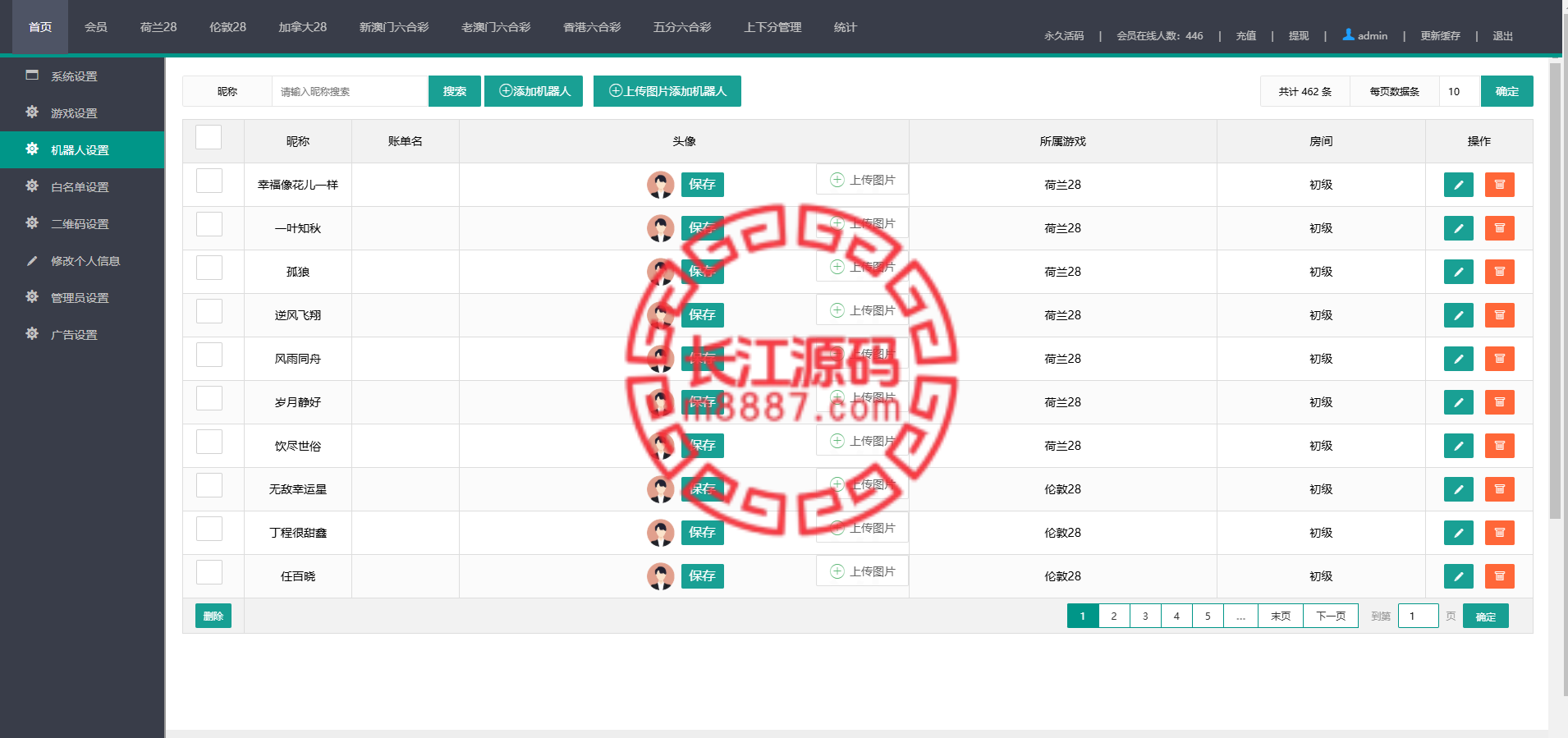Open 修改个人信息 in sidebar
Screen dimensions: 1568x738
82,260
